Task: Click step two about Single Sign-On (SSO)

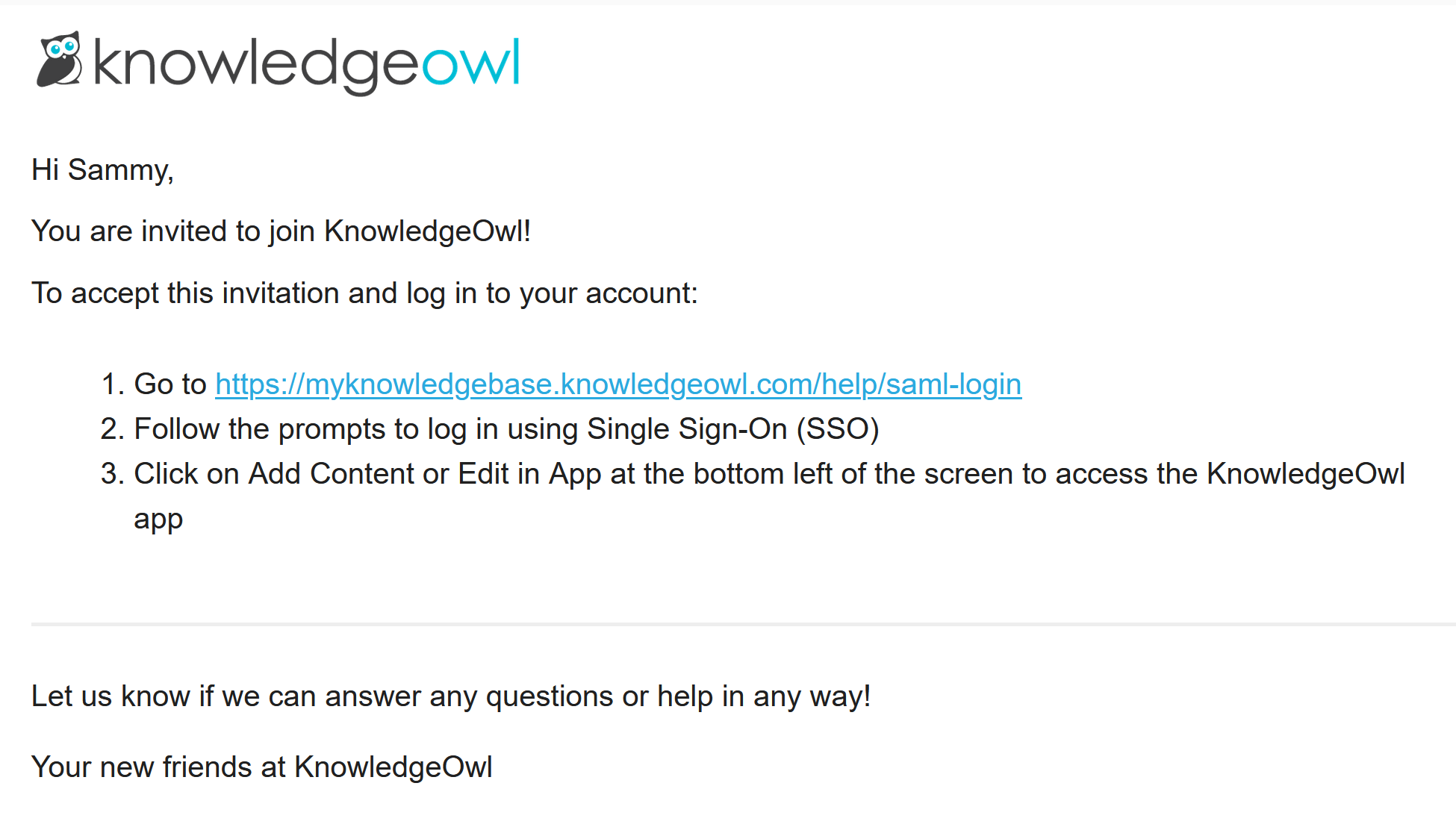Action: (506, 430)
